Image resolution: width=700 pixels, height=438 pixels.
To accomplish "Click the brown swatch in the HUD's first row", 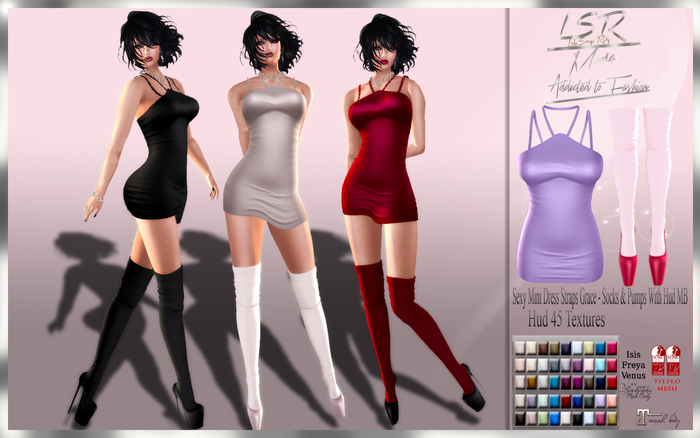I will 543,348.
